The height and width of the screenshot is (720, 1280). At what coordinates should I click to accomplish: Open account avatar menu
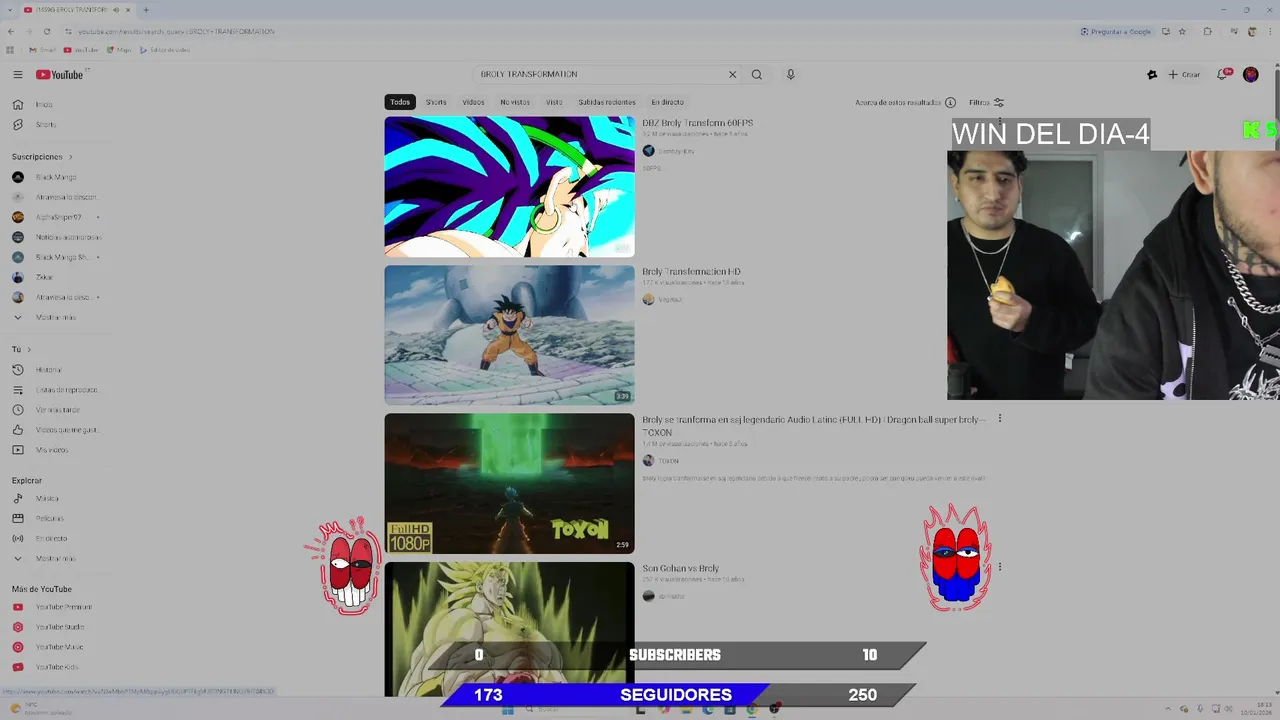(1250, 74)
